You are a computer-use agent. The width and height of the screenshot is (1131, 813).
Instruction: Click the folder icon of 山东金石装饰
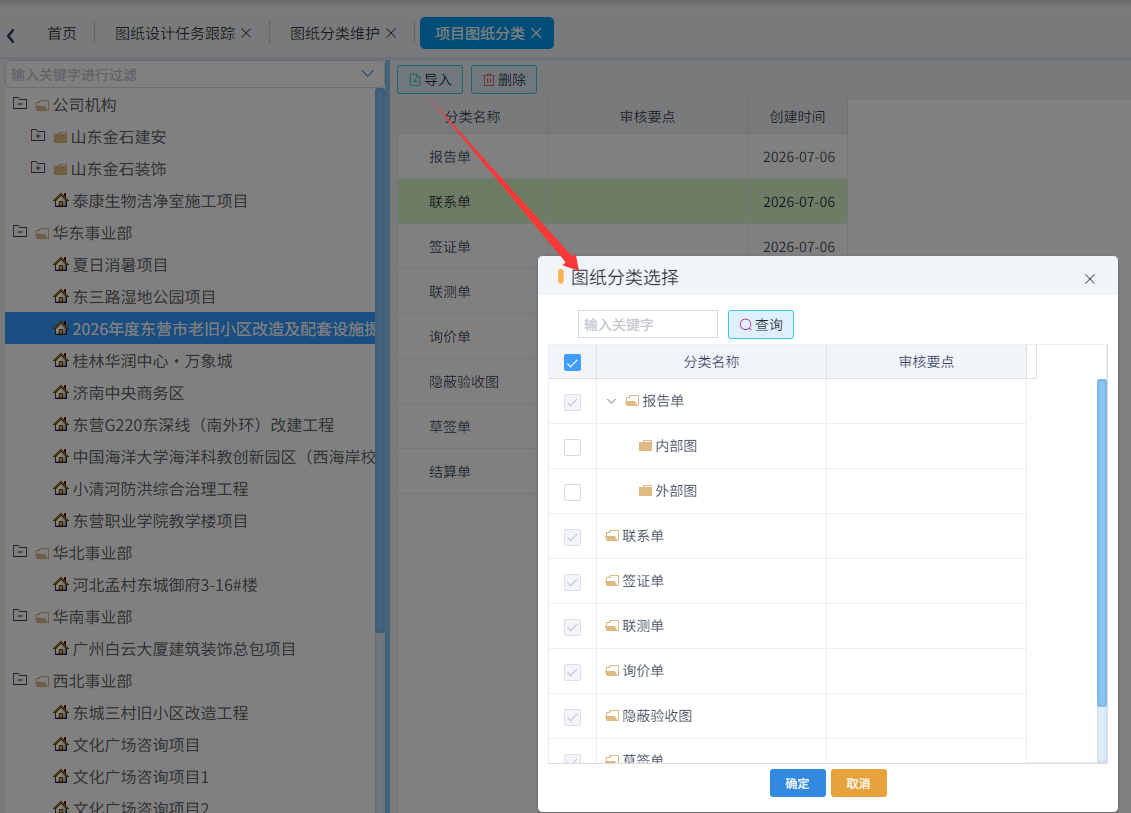click(61, 170)
